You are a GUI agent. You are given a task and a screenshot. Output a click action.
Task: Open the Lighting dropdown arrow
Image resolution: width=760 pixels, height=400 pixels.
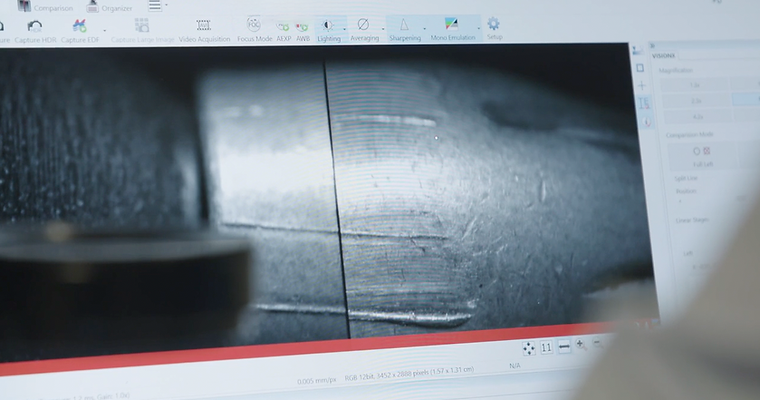[x=345, y=30]
